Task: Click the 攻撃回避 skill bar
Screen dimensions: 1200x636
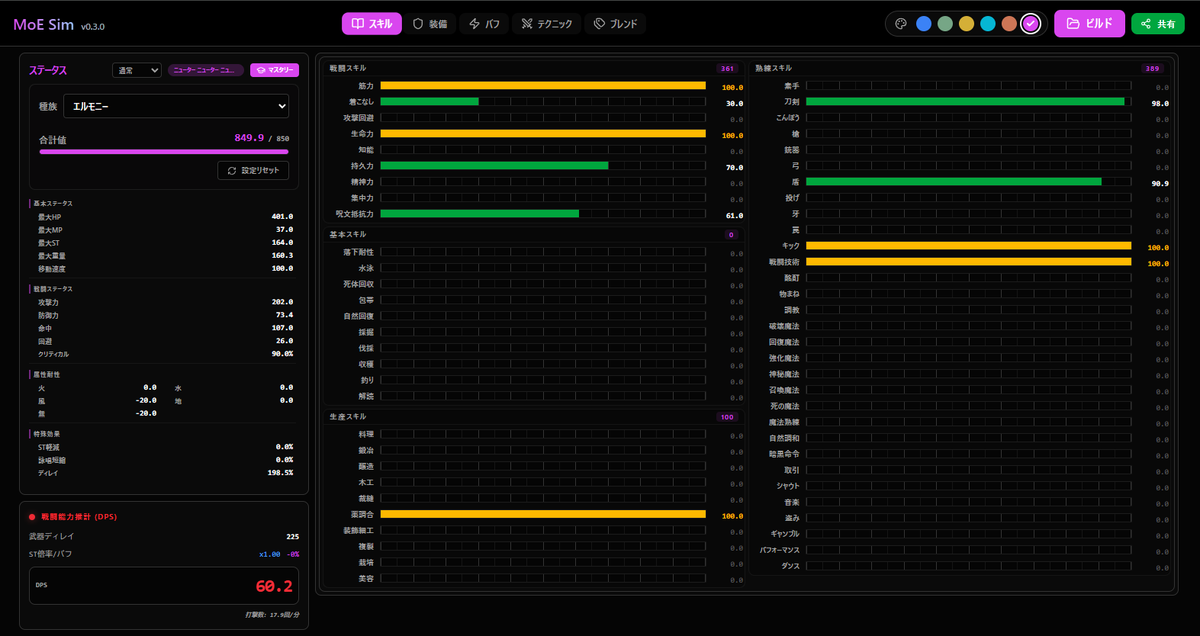Action: tap(543, 118)
